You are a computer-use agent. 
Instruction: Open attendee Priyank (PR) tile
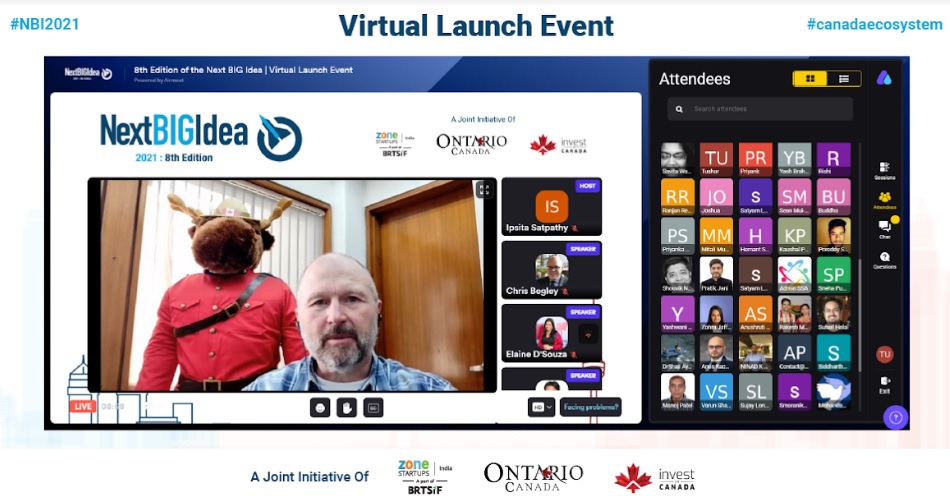coord(755,159)
